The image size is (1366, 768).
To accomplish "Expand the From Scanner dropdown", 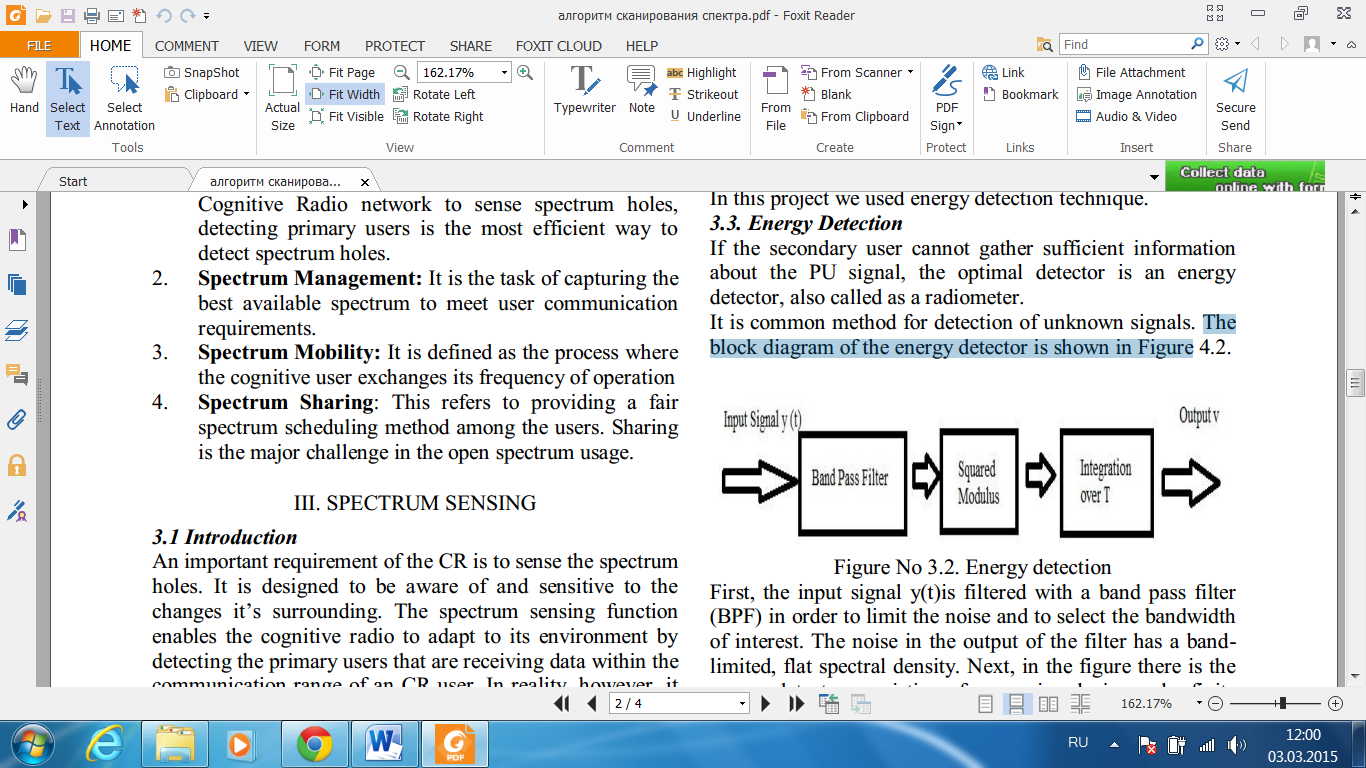I will point(910,72).
